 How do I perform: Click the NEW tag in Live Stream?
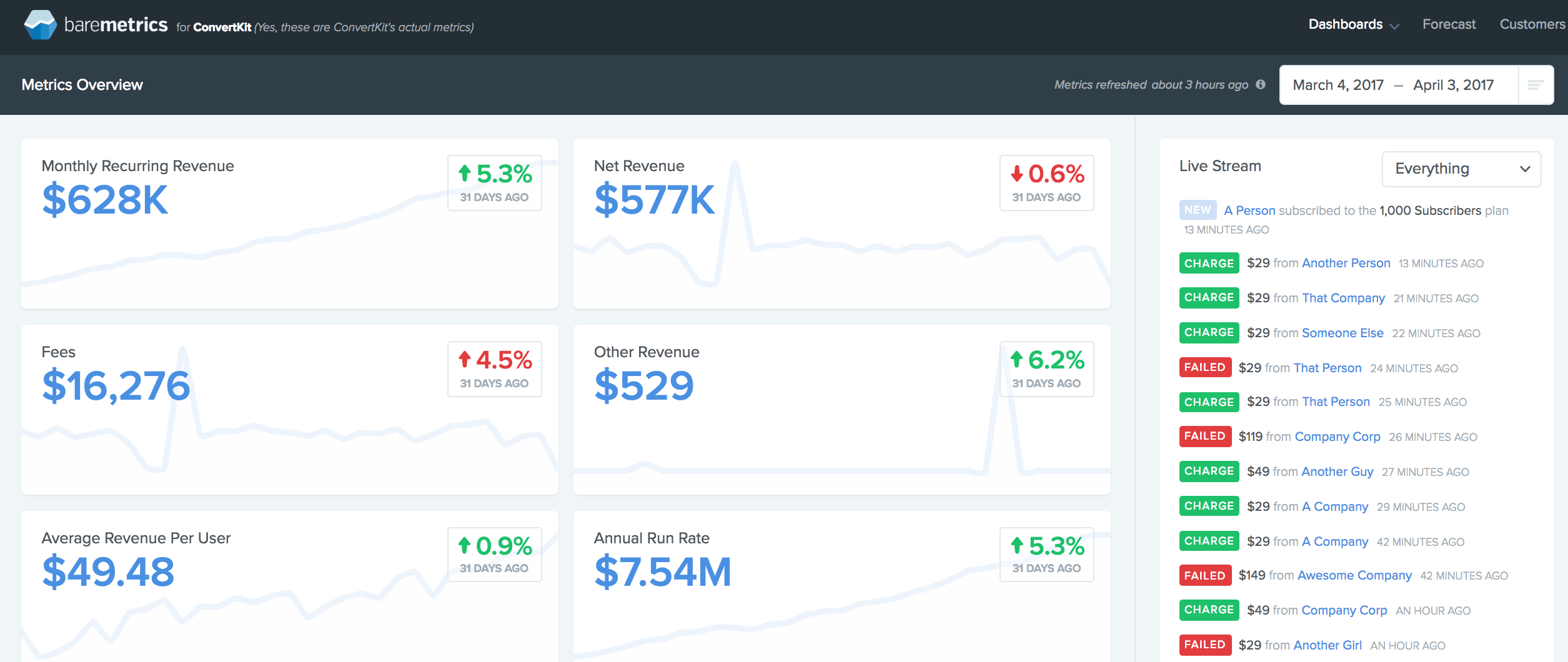(1198, 210)
